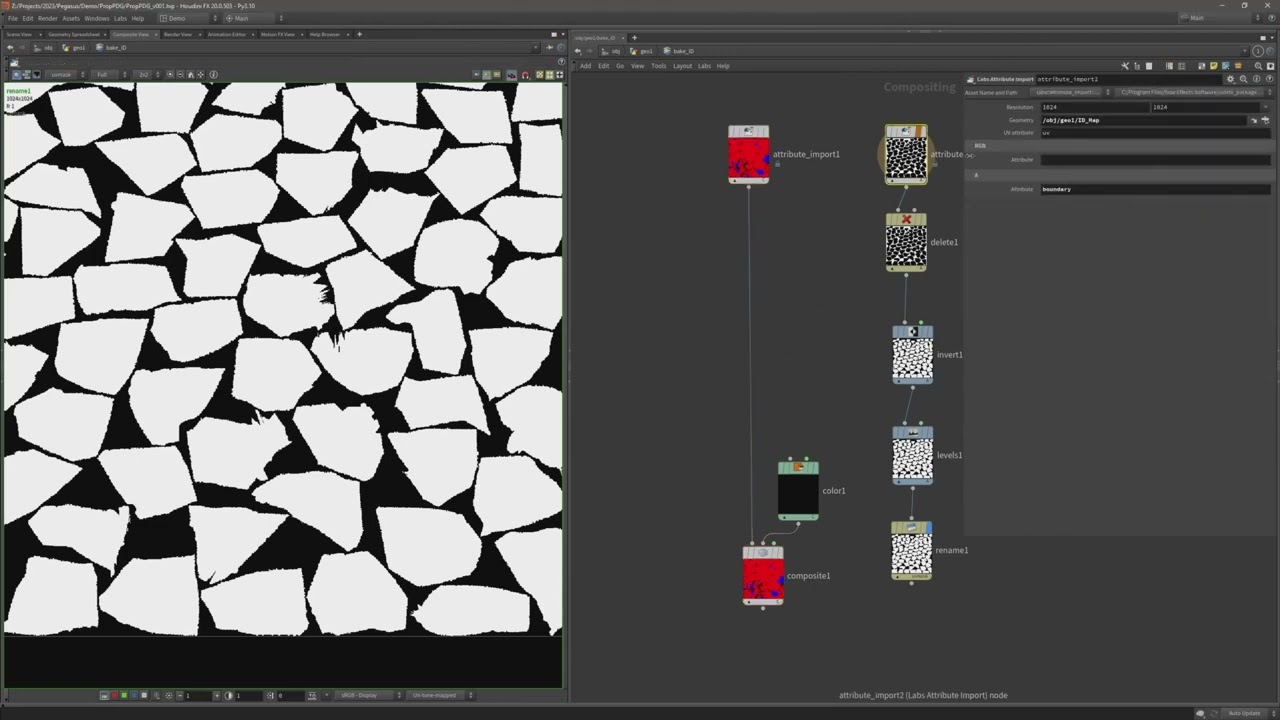Click the info icon in composite viewer toolbar
Image resolution: width=1280 pixels, height=720 pixels.
tap(213, 74)
